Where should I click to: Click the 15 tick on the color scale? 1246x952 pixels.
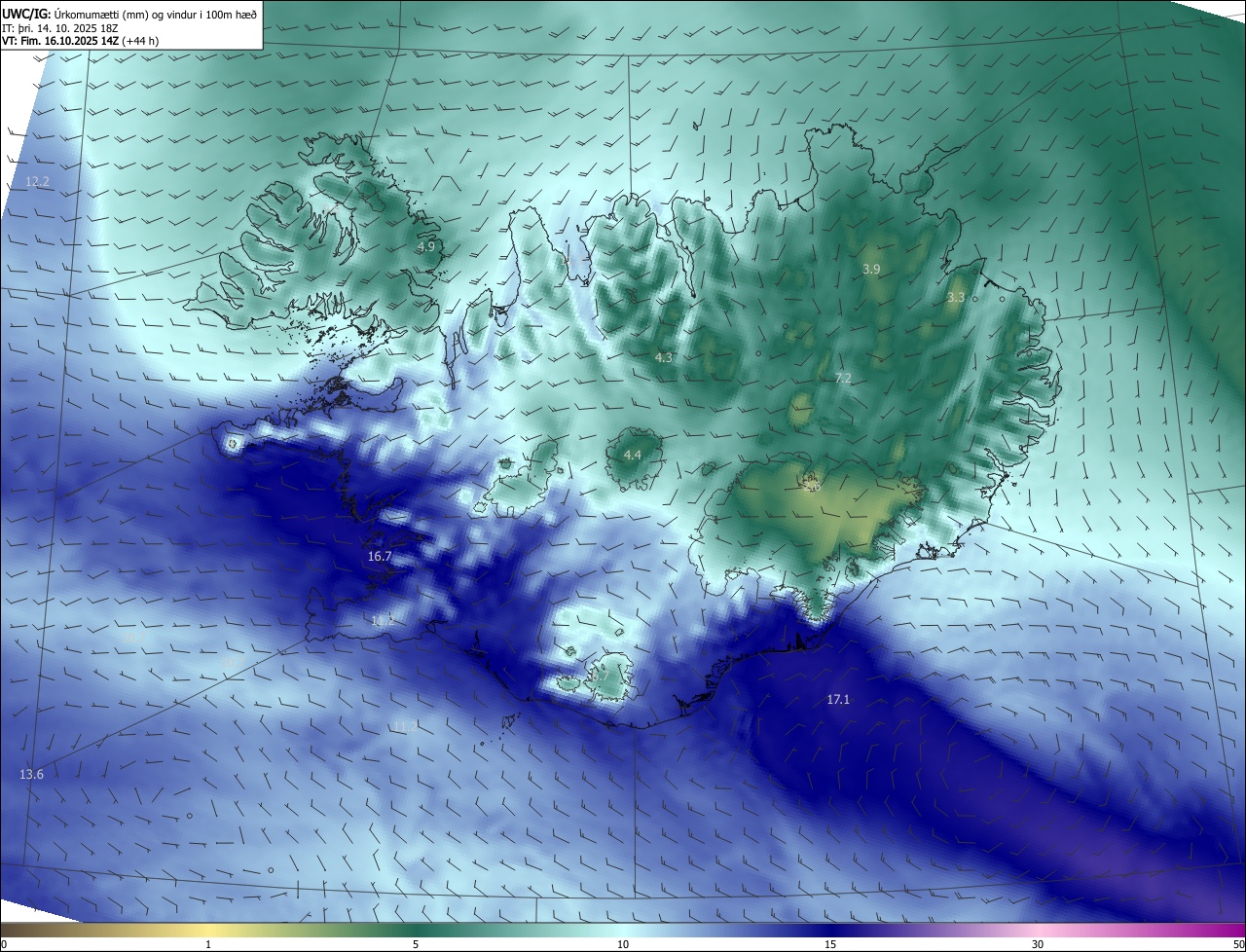tap(830, 944)
